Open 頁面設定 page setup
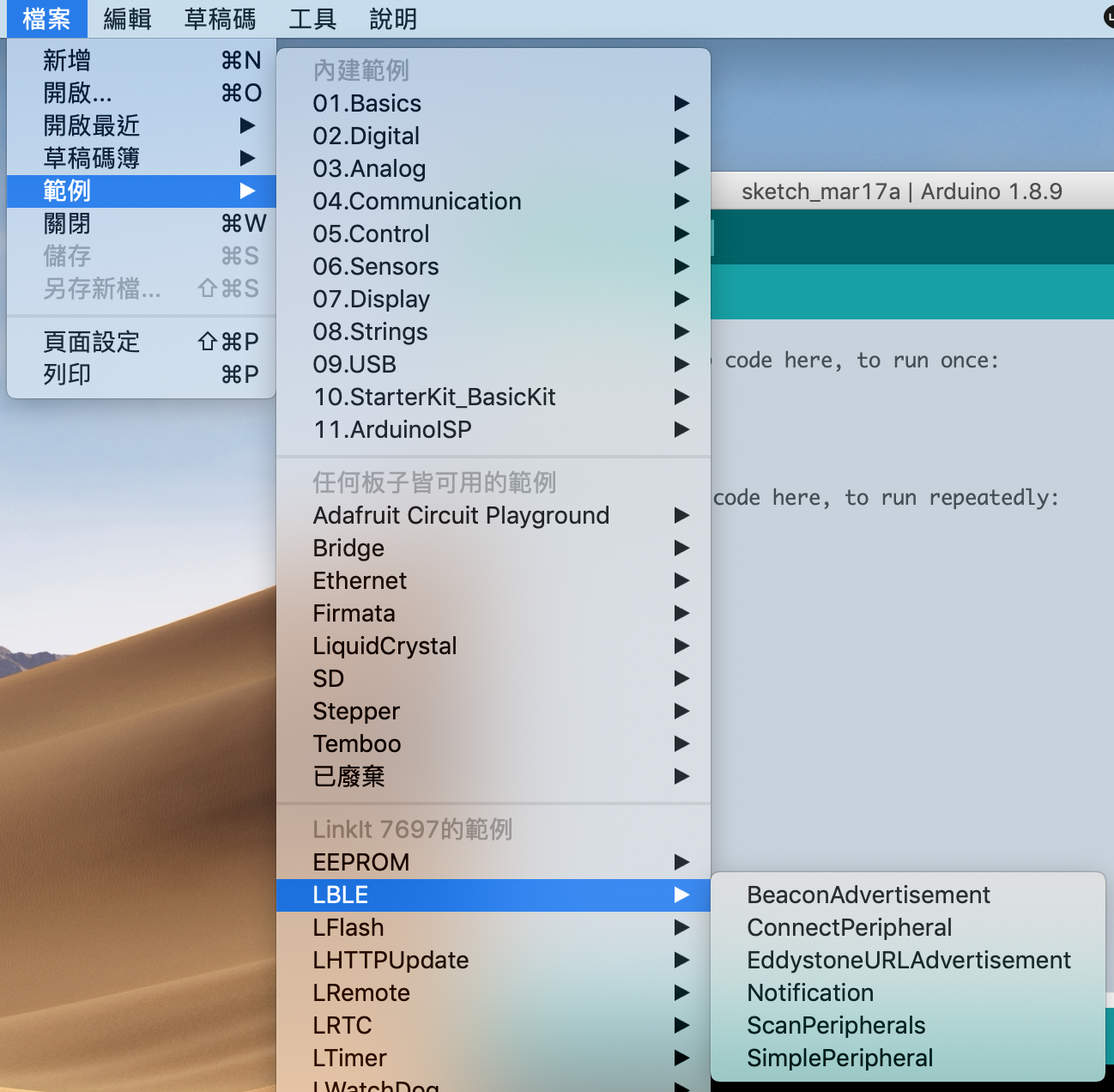Viewport: 1114px width, 1092px height. coord(142,342)
